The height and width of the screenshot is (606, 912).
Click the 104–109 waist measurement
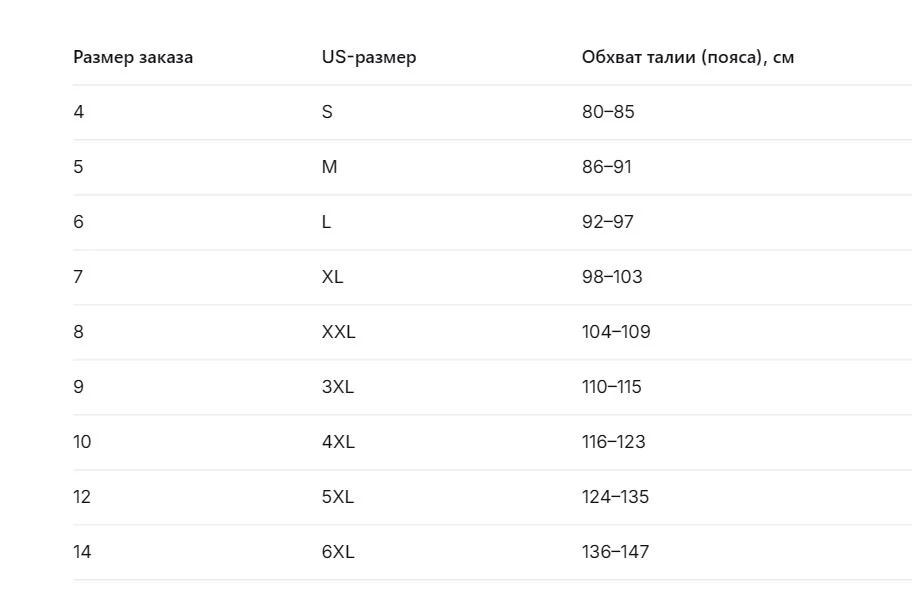(x=616, y=331)
